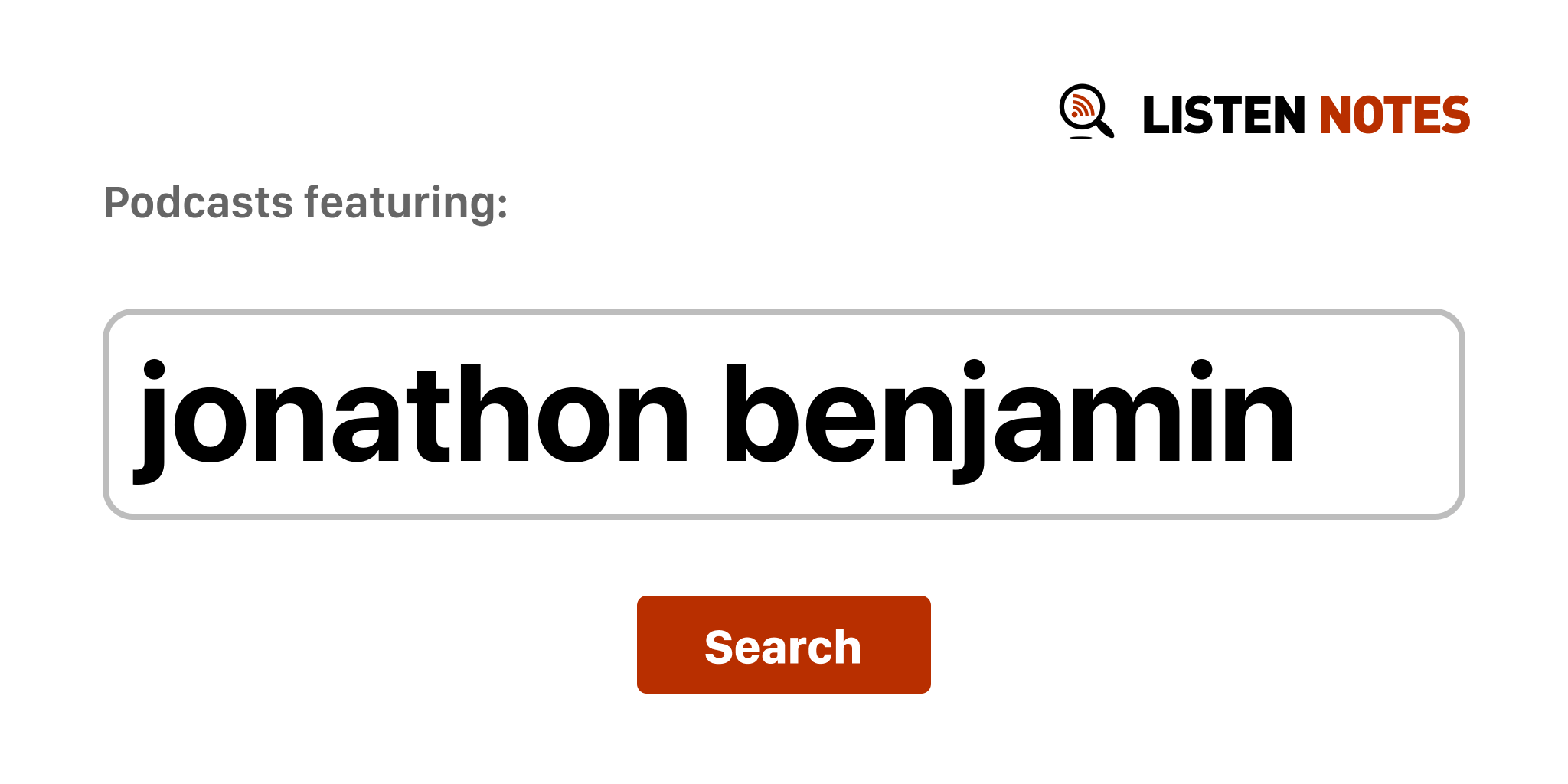
Task: Click the red RSS signal inside the magnifier
Action: pyautogui.click(x=1081, y=106)
